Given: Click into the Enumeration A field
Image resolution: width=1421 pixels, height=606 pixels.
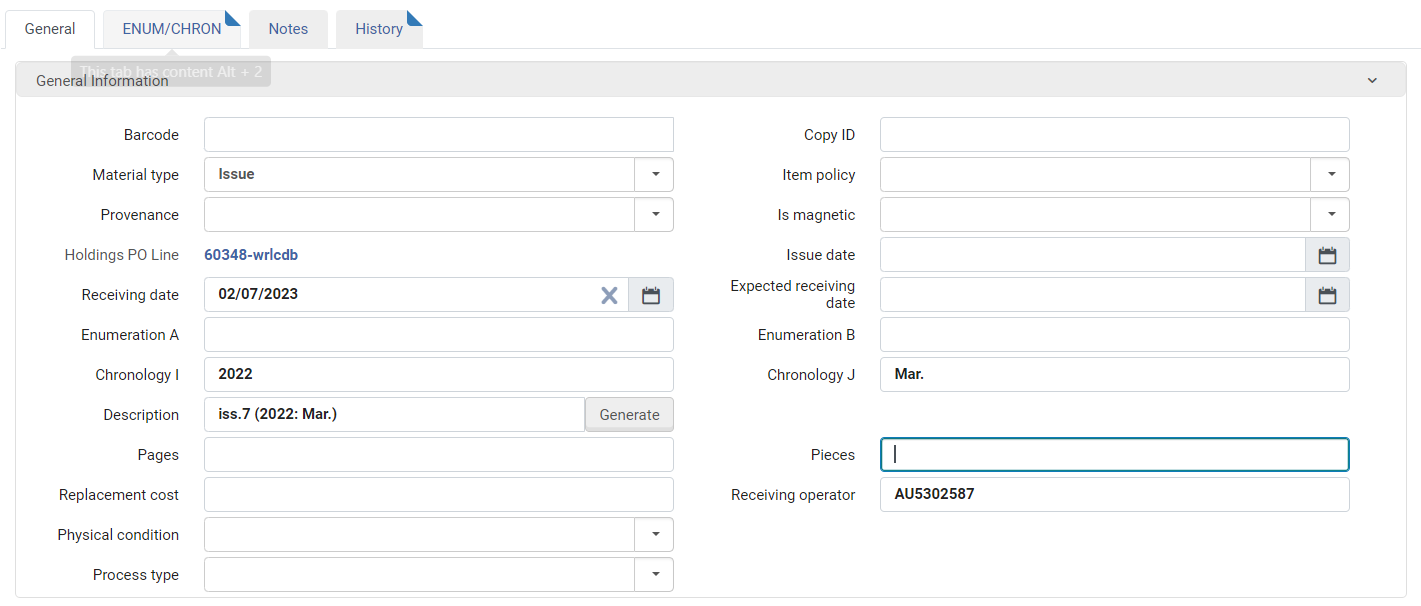Looking at the screenshot, I should [439, 335].
